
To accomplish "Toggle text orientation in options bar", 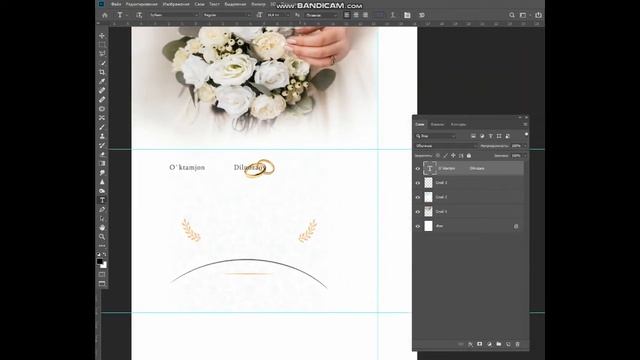I will tap(139, 15).
